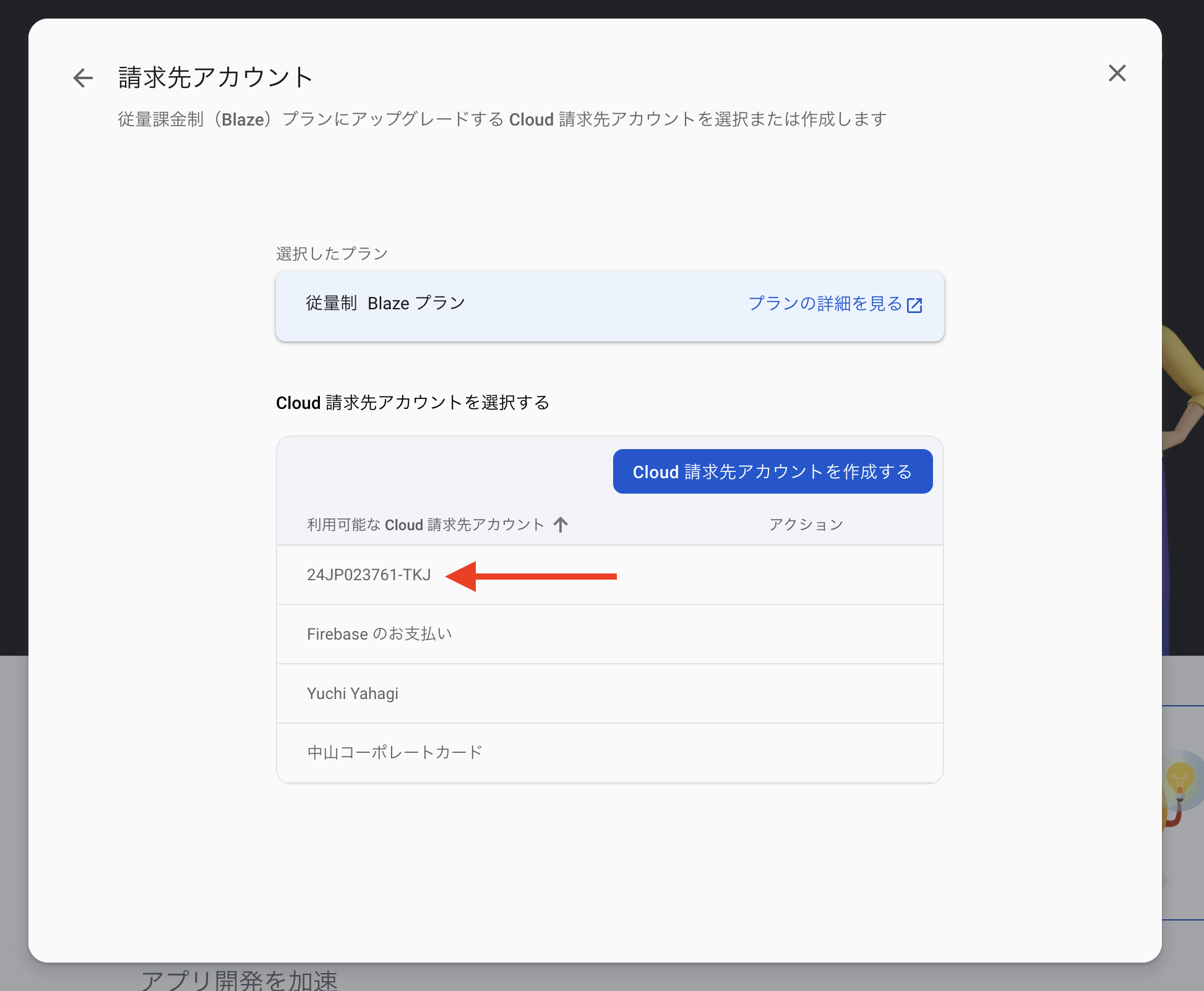The width and height of the screenshot is (1204, 991).
Task: Go back using the left arrow icon
Action: [83, 78]
